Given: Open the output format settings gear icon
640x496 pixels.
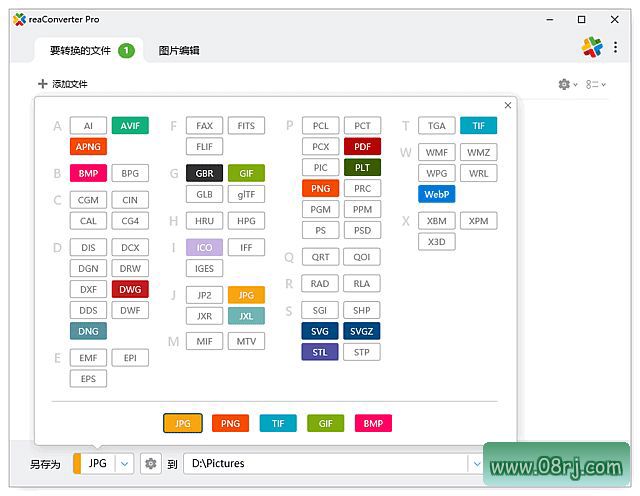Looking at the screenshot, I should point(151,463).
